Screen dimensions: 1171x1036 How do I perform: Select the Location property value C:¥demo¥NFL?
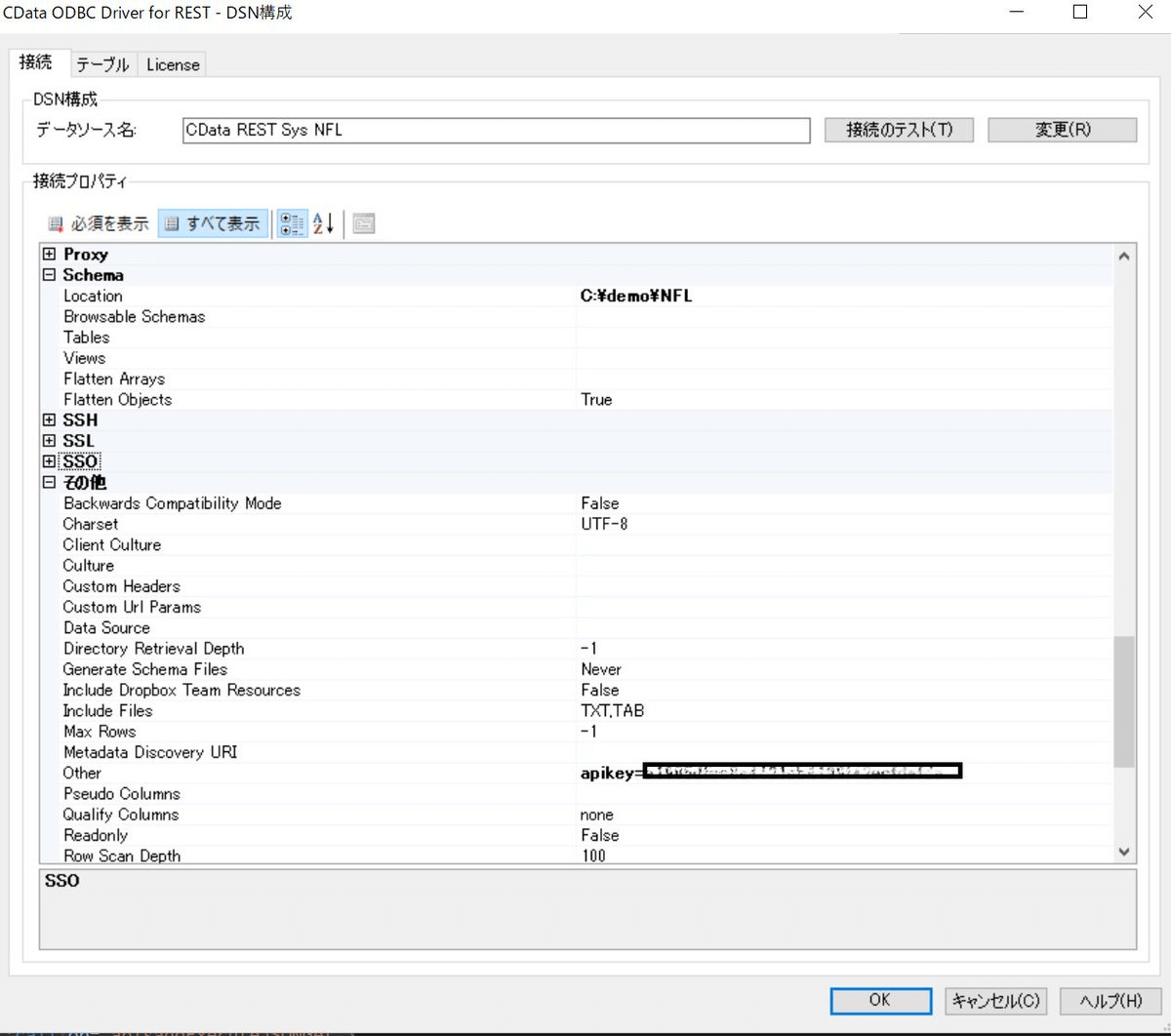[x=636, y=296]
